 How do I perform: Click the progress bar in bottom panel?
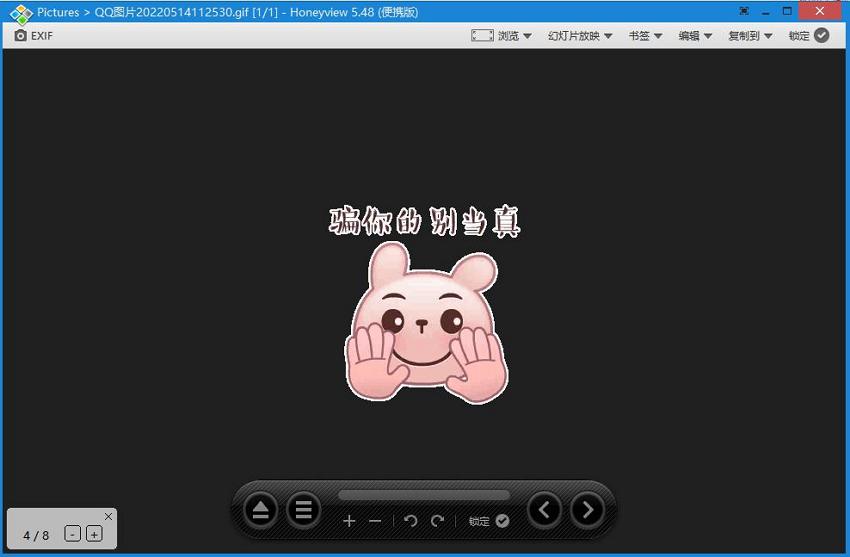click(x=423, y=495)
